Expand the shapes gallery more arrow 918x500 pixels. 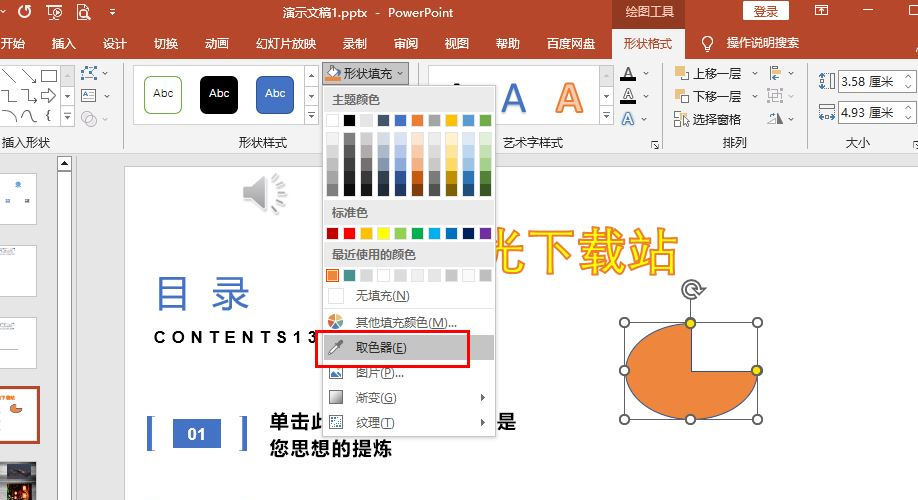pos(67,117)
